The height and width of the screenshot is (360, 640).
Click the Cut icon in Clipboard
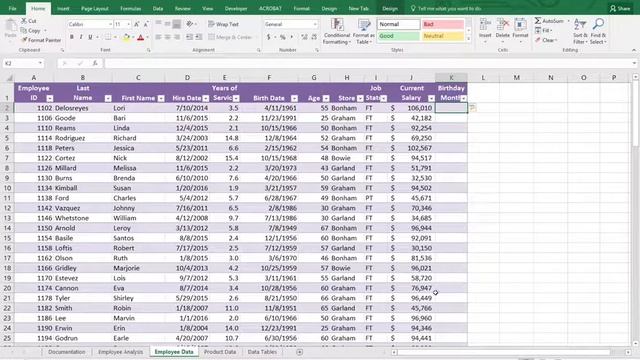click(24, 20)
